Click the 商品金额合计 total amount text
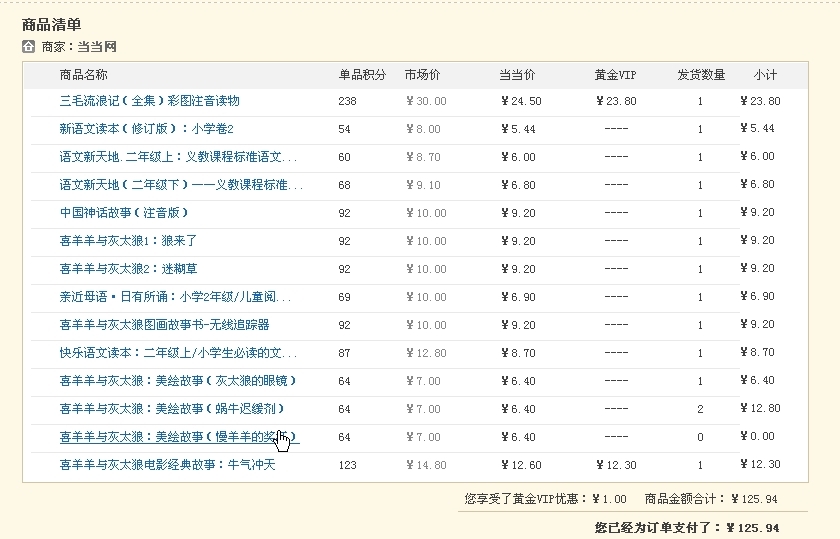840x539 pixels. point(711,499)
